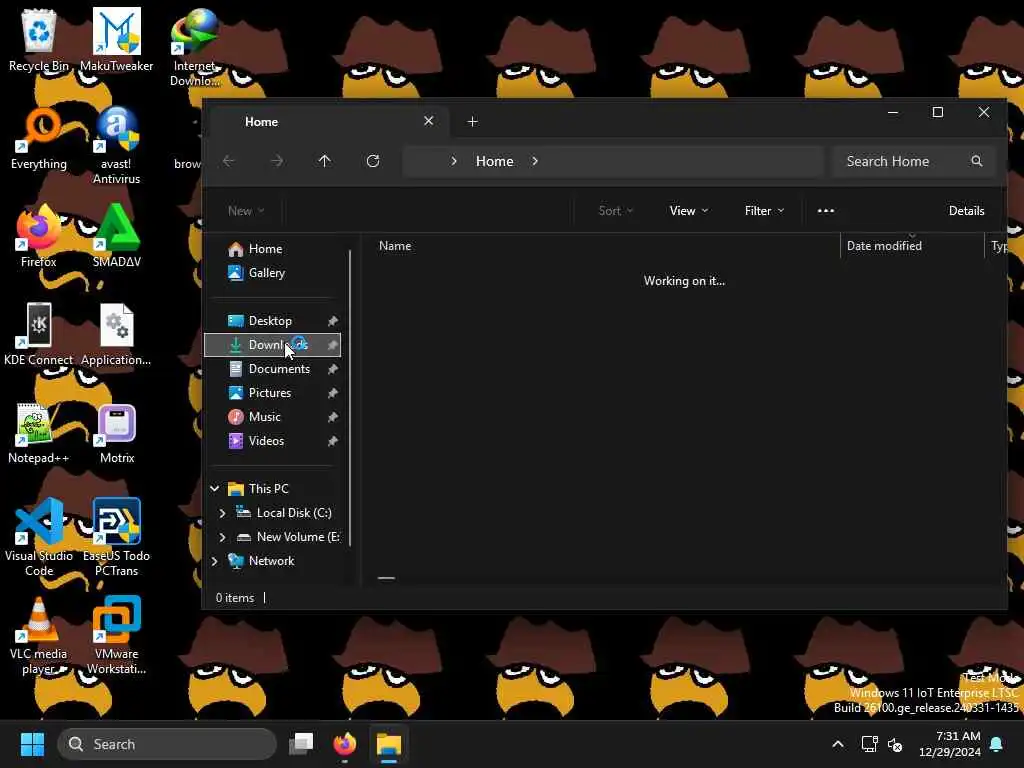Launch VMware Workstation desktop shortcut

pyautogui.click(x=116, y=635)
